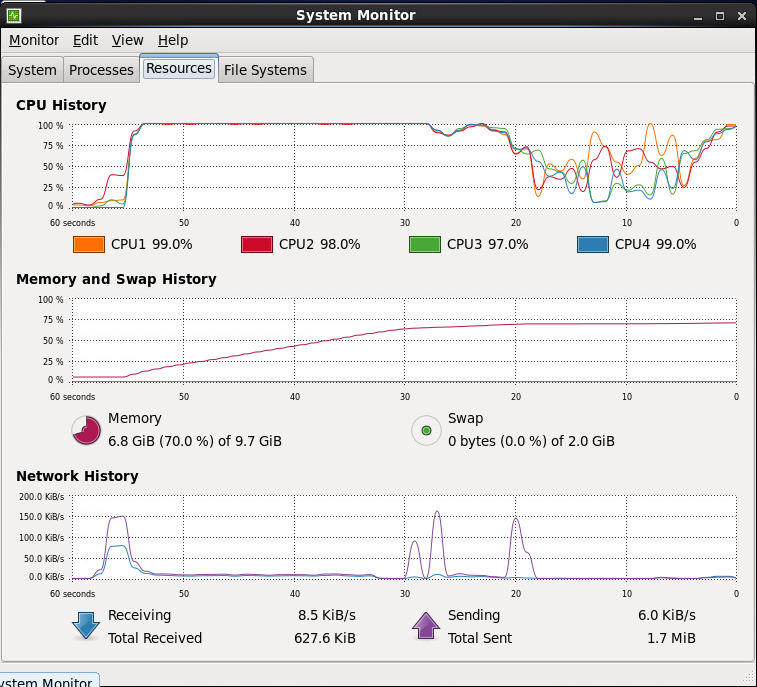Click the System Monitor taskbar button

tap(48, 680)
